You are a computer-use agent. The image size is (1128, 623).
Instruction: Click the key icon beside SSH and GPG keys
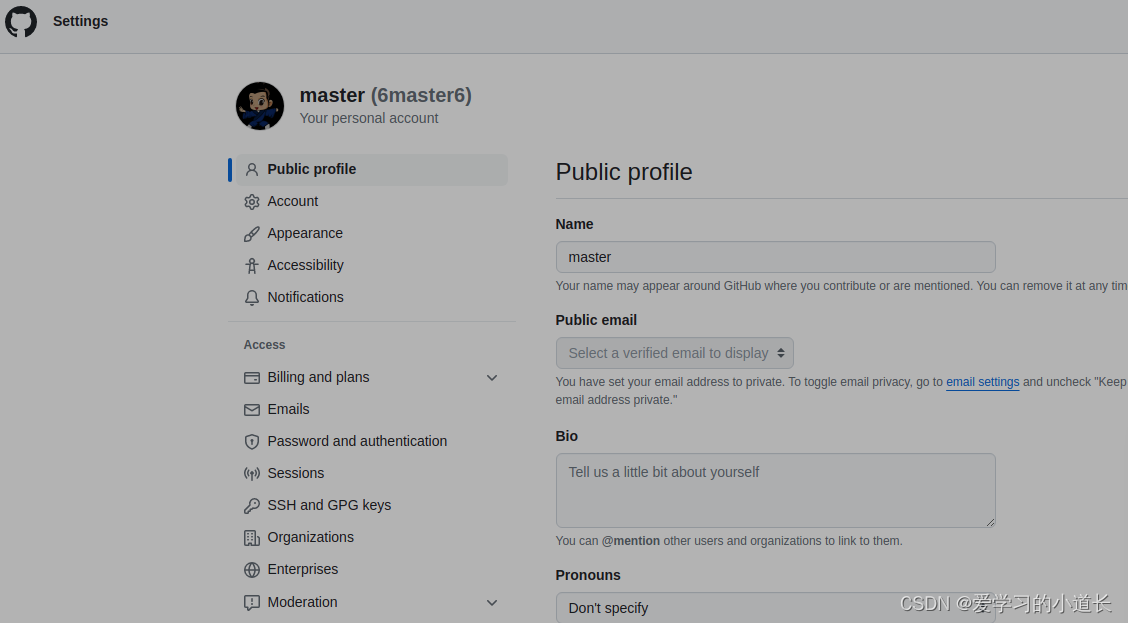pos(252,506)
